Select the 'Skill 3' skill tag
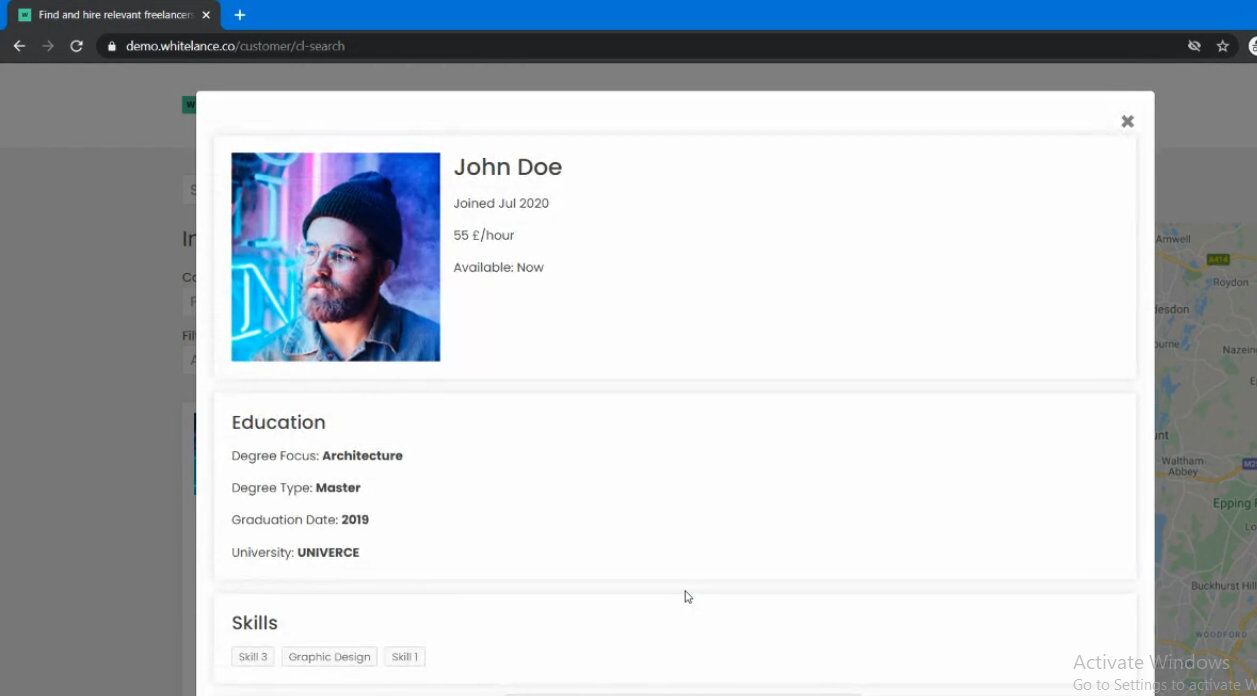Screen dimensions: 1257x696 pyautogui.click(x=253, y=657)
